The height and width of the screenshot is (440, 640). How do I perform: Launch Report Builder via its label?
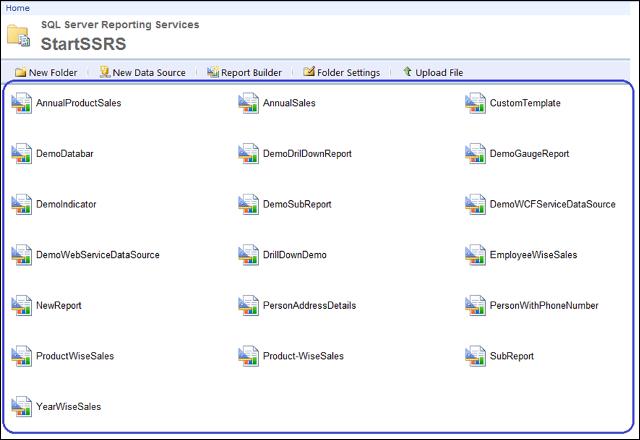tap(251, 73)
